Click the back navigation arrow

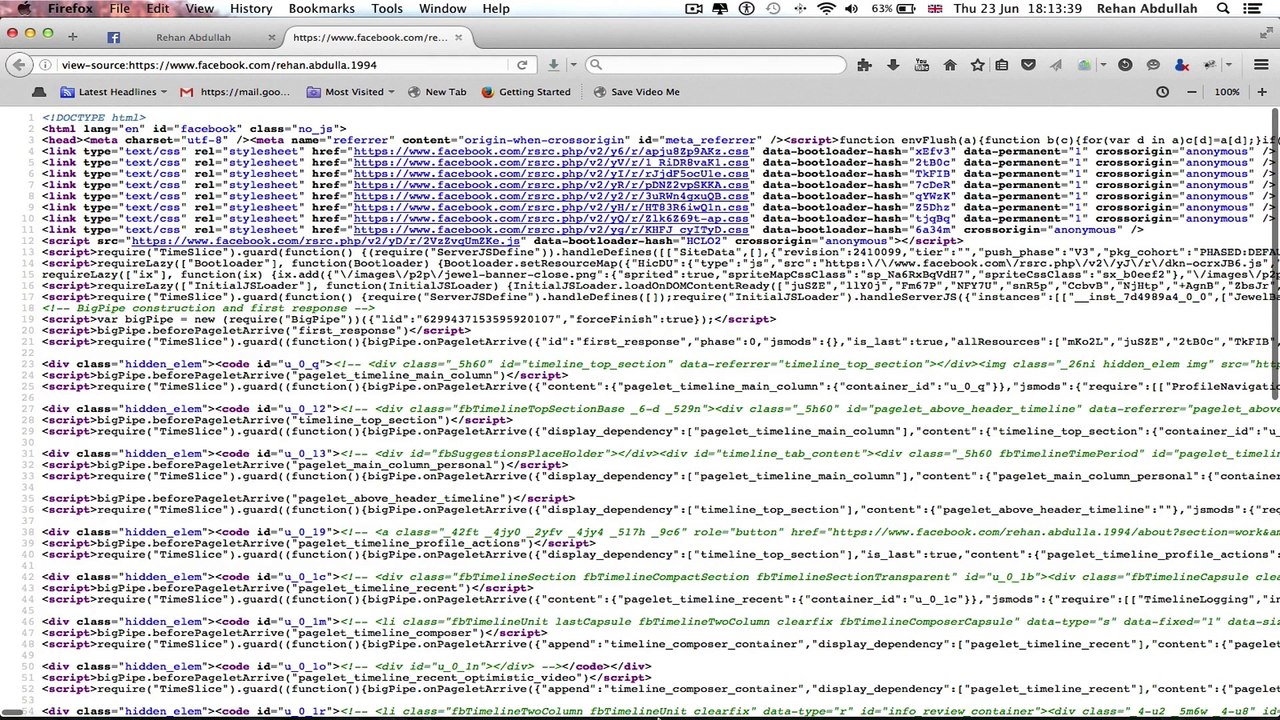point(19,65)
